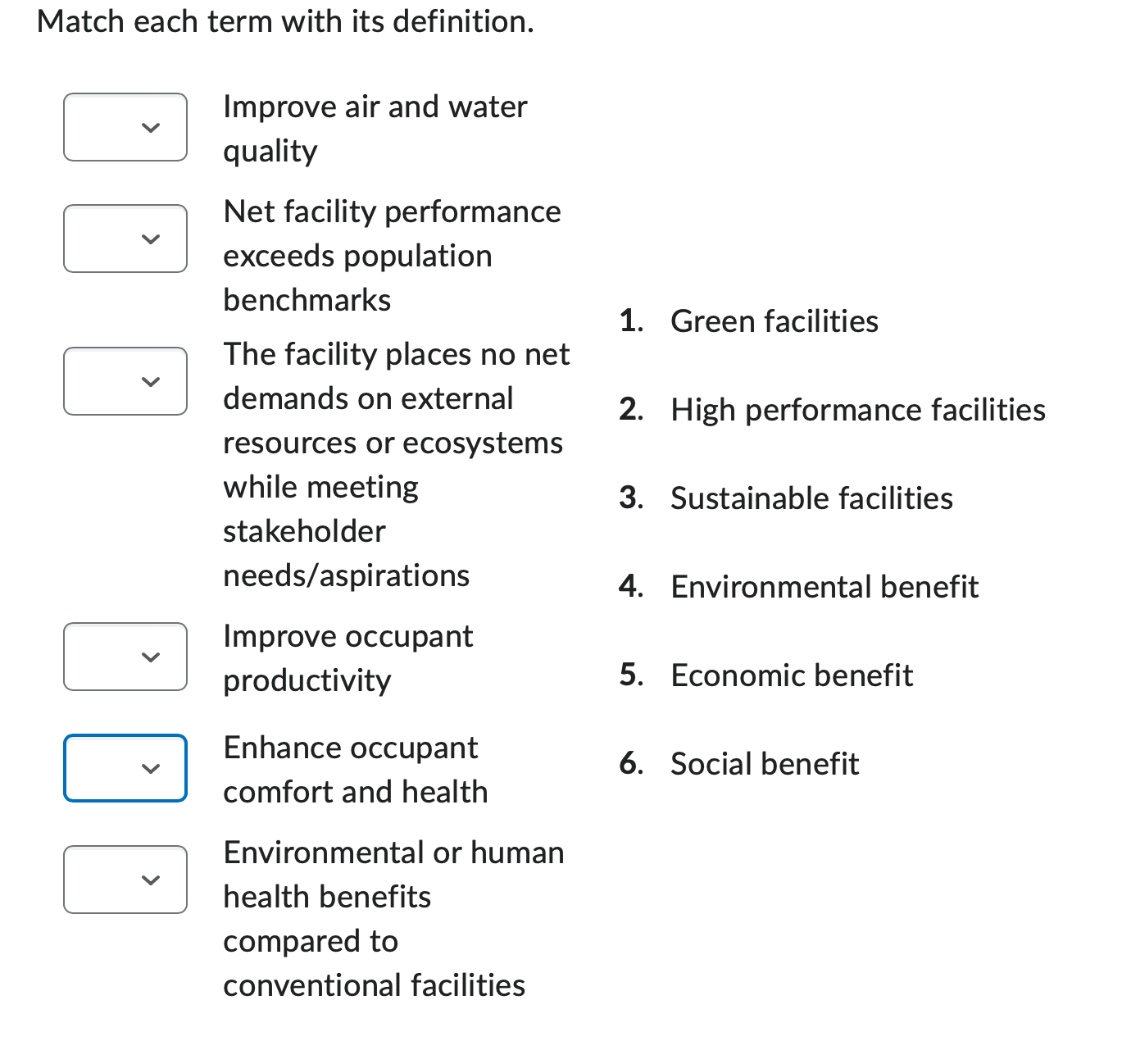Expand the dropdown for 'Environmental or human health benefits' definition
The height and width of the screenshot is (1064, 1131).
point(125,880)
